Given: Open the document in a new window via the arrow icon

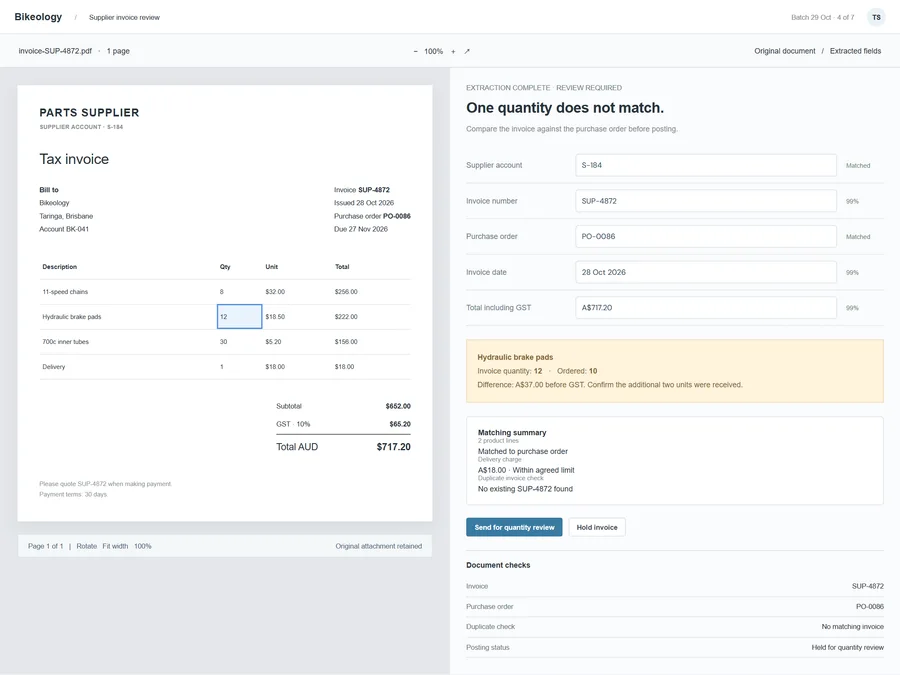Looking at the screenshot, I should tap(467, 51).
